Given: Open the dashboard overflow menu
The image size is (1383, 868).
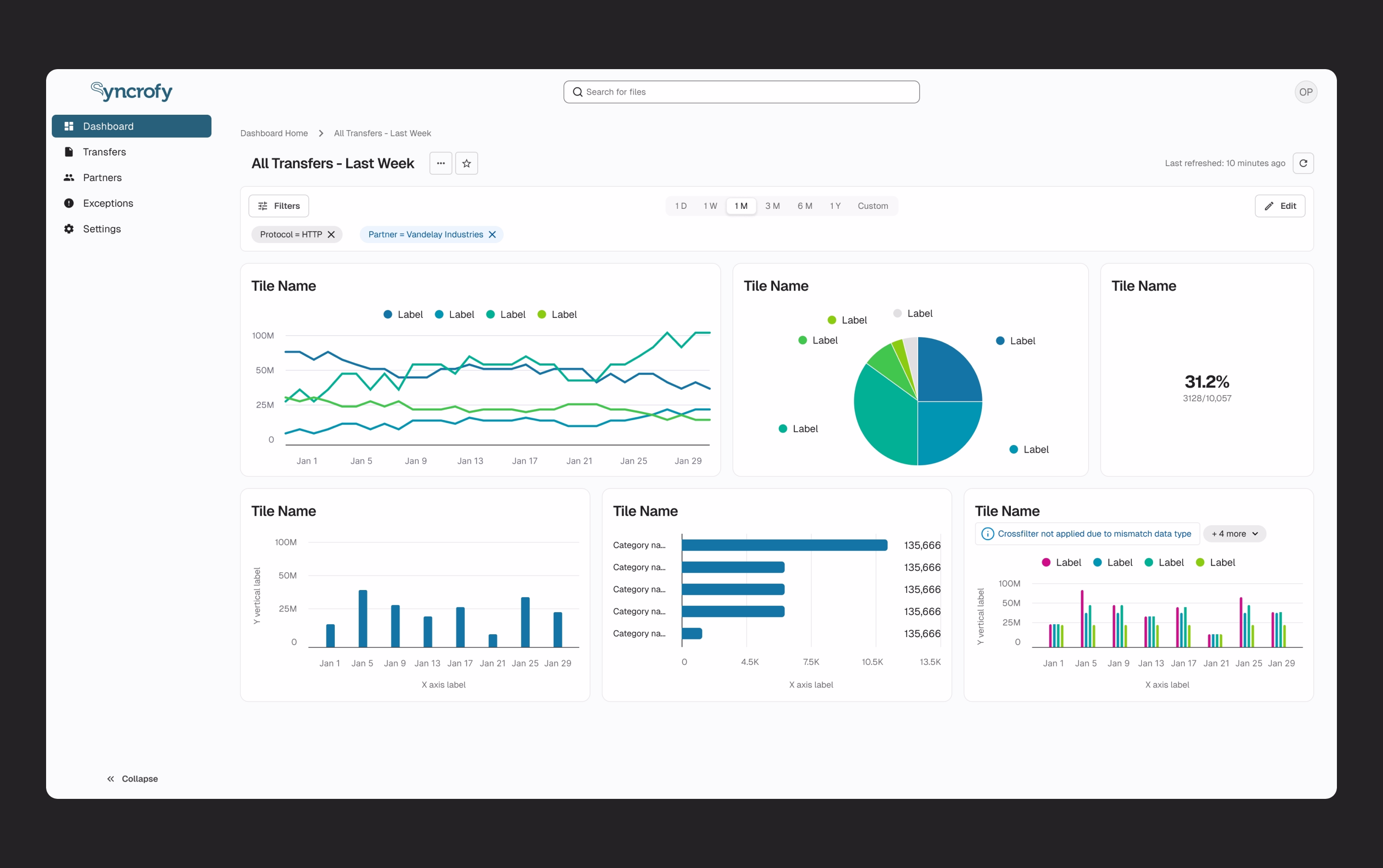Looking at the screenshot, I should click(x=440, y=163).
